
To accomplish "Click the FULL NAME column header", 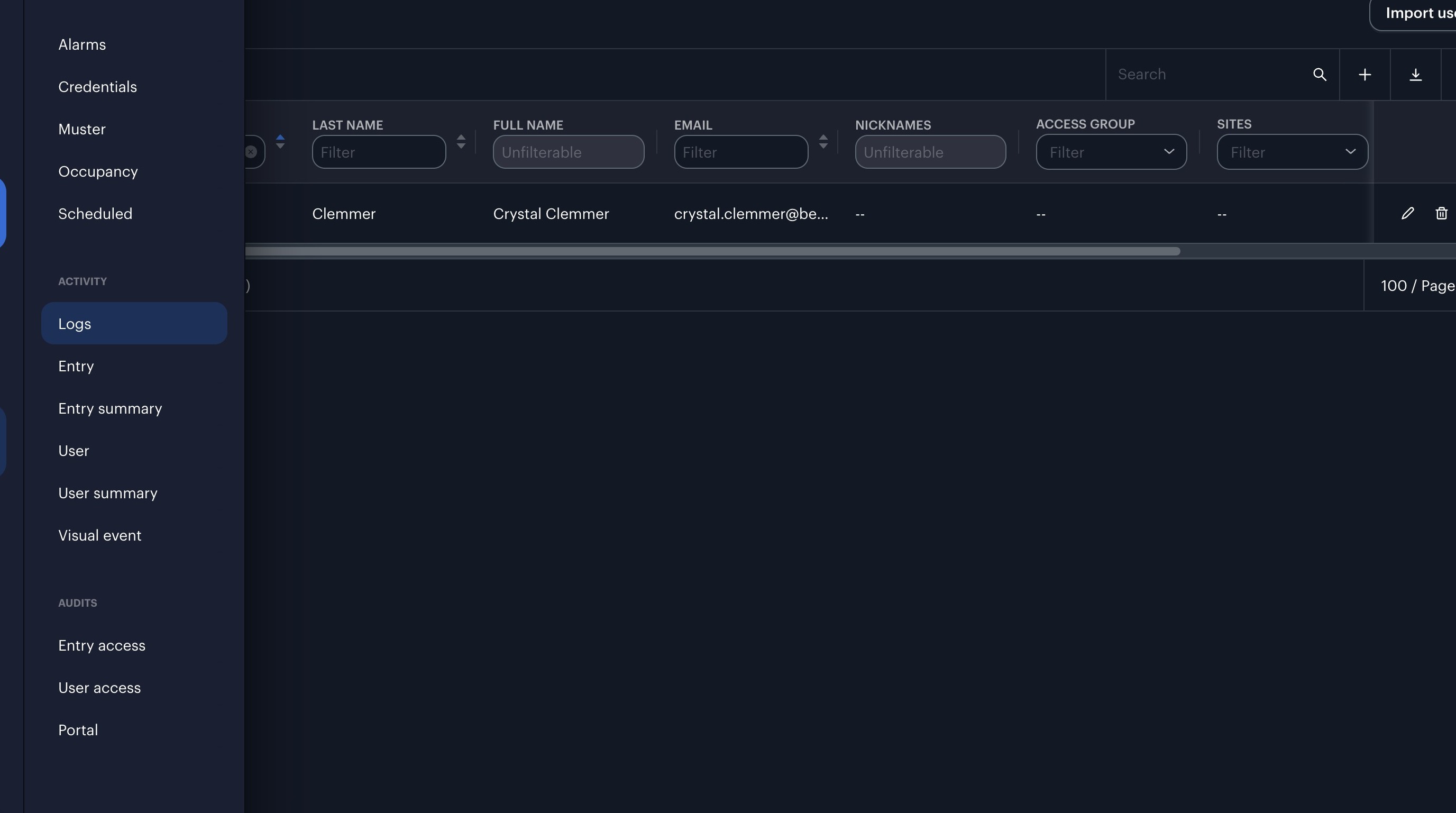I will tap(528, 125).
